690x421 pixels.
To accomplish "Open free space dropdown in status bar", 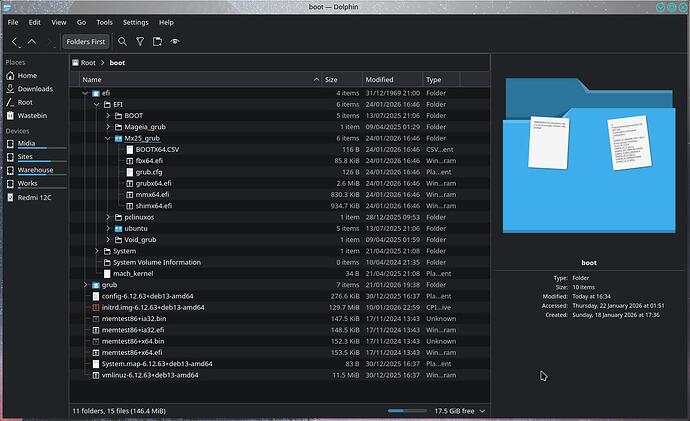I will pyautogui.click(x=482, y=411).
